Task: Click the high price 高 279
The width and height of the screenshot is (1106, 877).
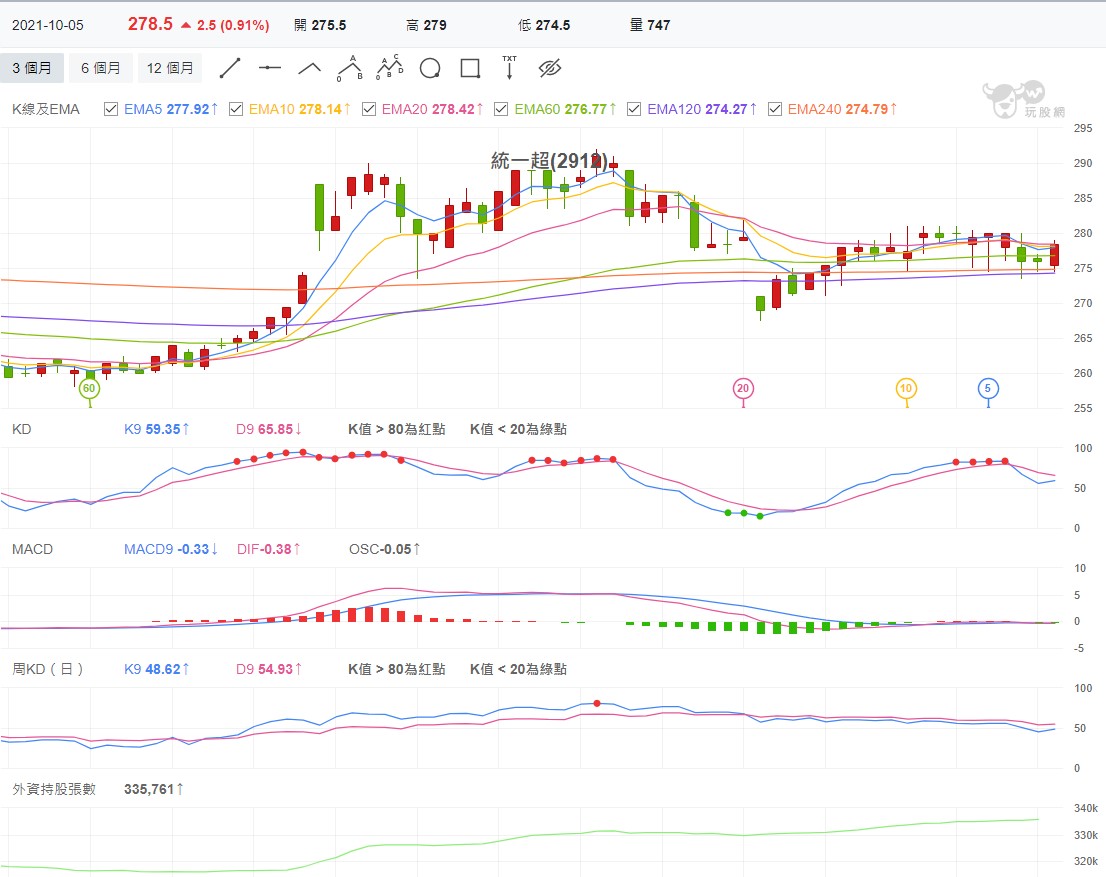Action: [x=426, y=25]
